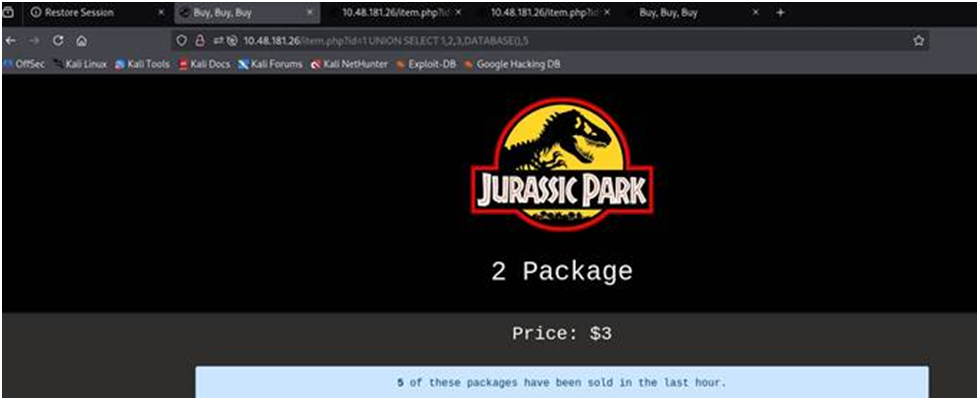The image size is (979, 400).
Task: Open the browser home page
Action: 81,41
